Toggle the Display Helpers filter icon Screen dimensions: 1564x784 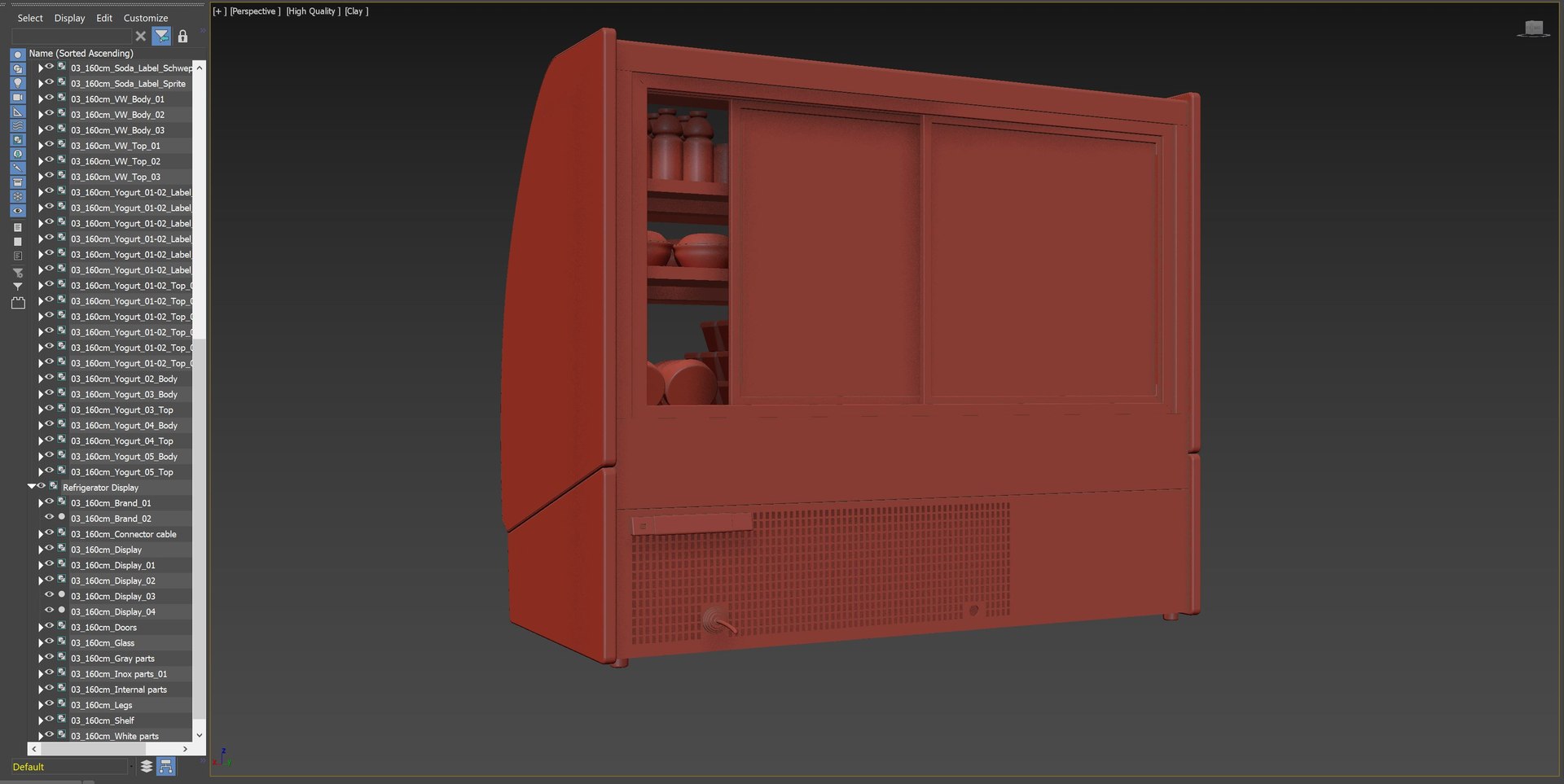pos(17,112)
